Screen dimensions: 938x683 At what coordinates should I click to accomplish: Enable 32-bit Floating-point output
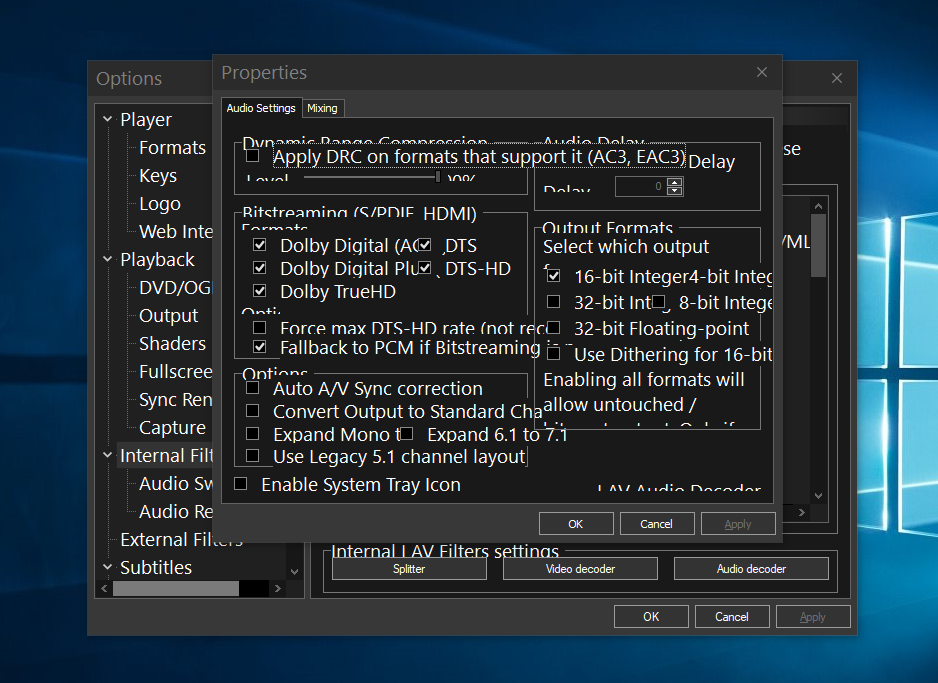coord(552,328)
